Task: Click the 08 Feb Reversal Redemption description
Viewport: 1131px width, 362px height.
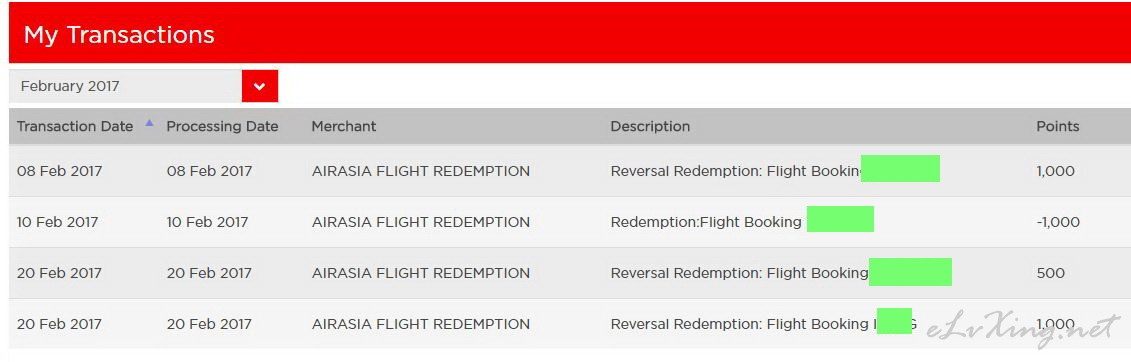Action: tap(737, 171)
